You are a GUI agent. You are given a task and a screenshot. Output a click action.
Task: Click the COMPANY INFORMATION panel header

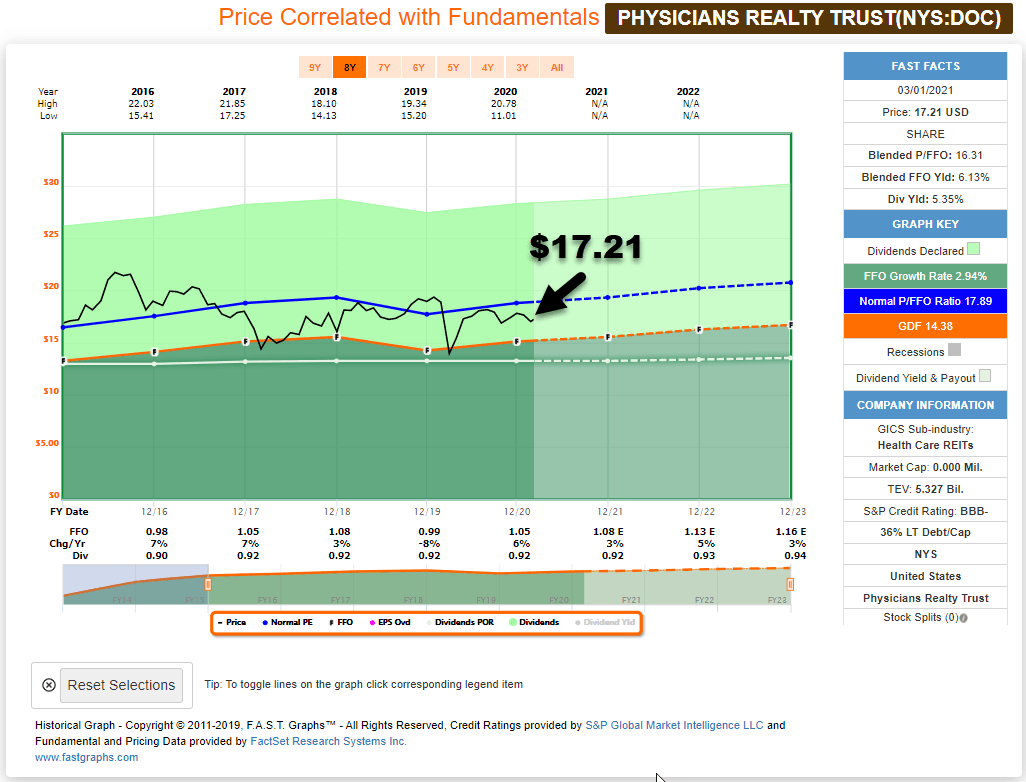925,405
